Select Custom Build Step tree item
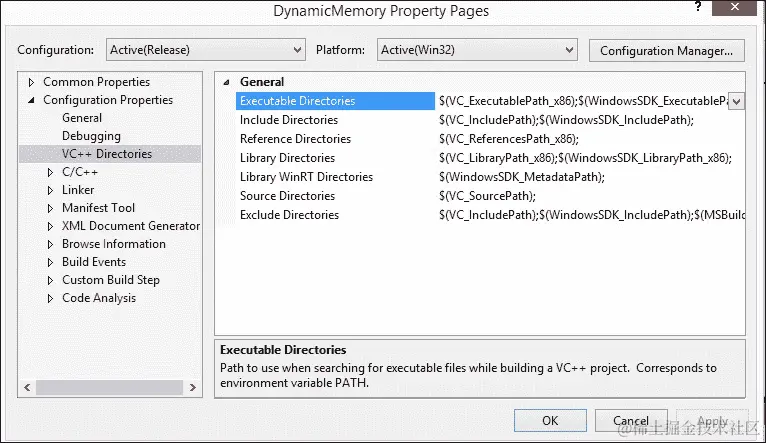 (111, 280)
